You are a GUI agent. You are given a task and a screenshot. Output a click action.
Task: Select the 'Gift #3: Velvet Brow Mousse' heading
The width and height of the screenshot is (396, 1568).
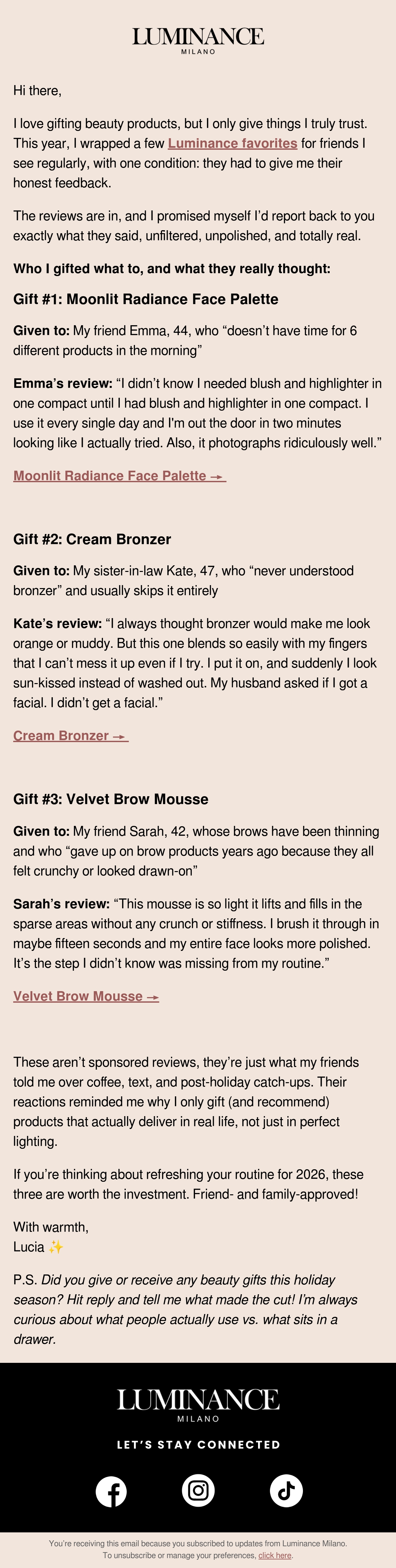click(x=111, y=799)
